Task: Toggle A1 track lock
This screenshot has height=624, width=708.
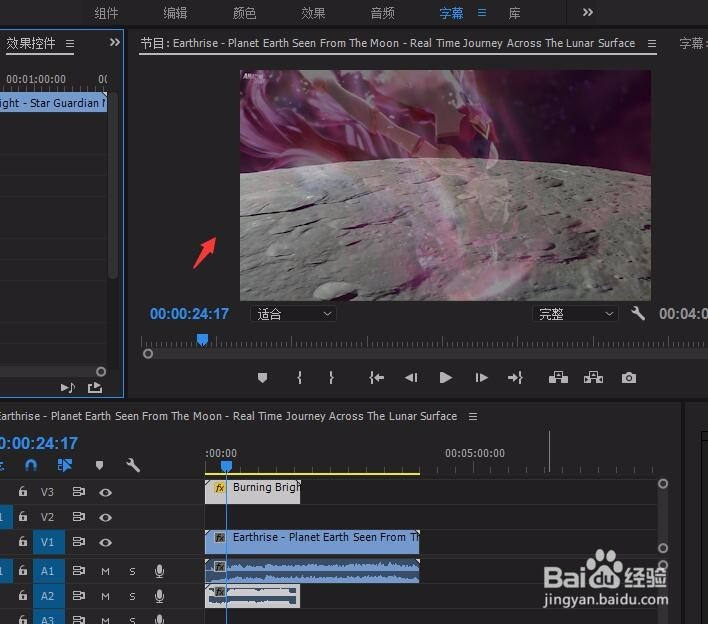Action: coord(23,570)
